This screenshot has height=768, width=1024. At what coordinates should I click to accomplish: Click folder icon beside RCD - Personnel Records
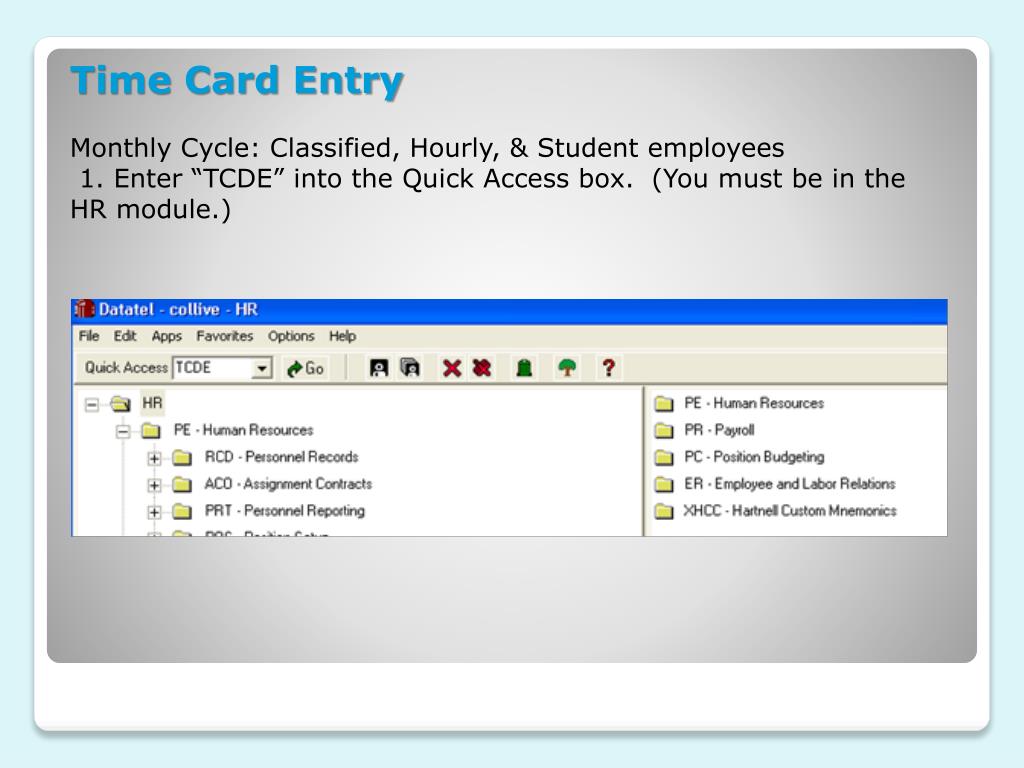click(x=182, y=458)
